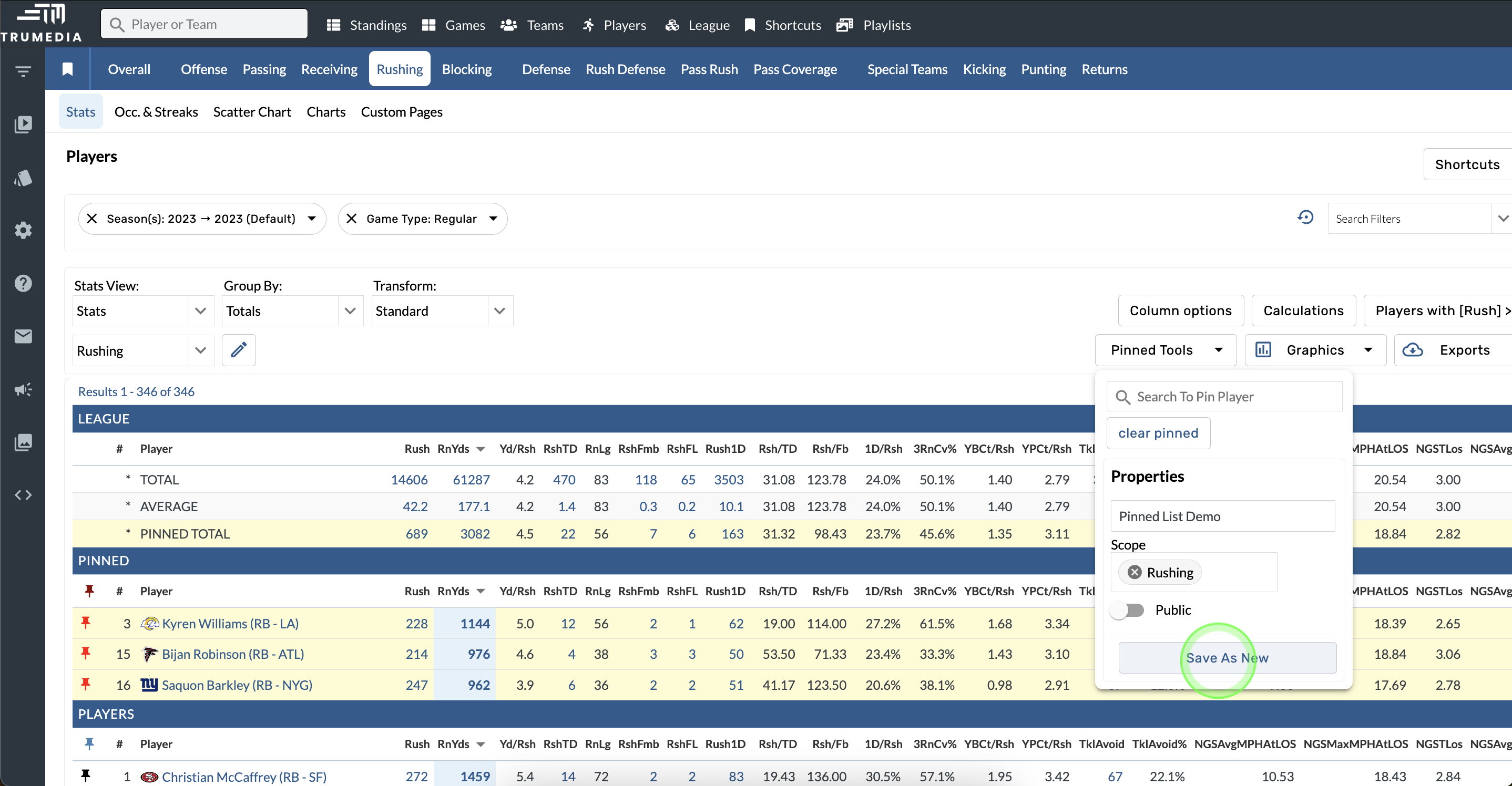Screen dimensions: 1512x786
Task: Open the help question mark sidebar icon
Action: coord(23,283)
